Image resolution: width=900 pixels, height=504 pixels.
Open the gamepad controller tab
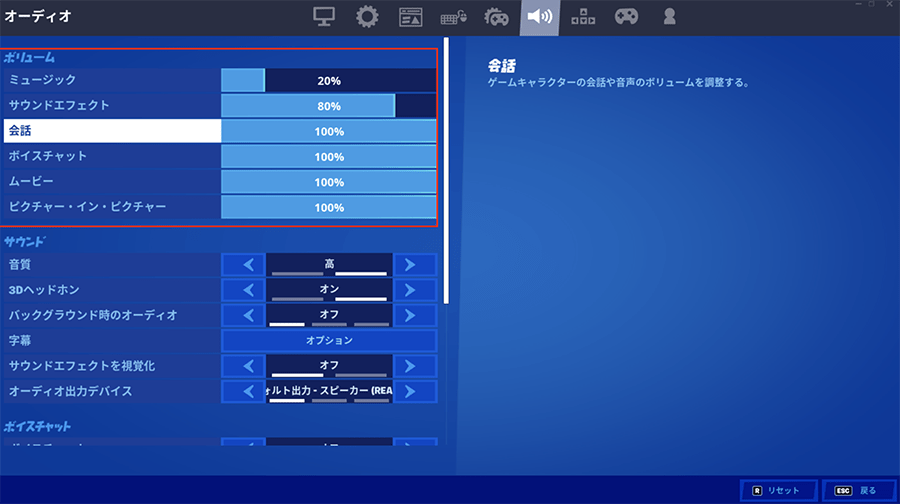[626, 17]
